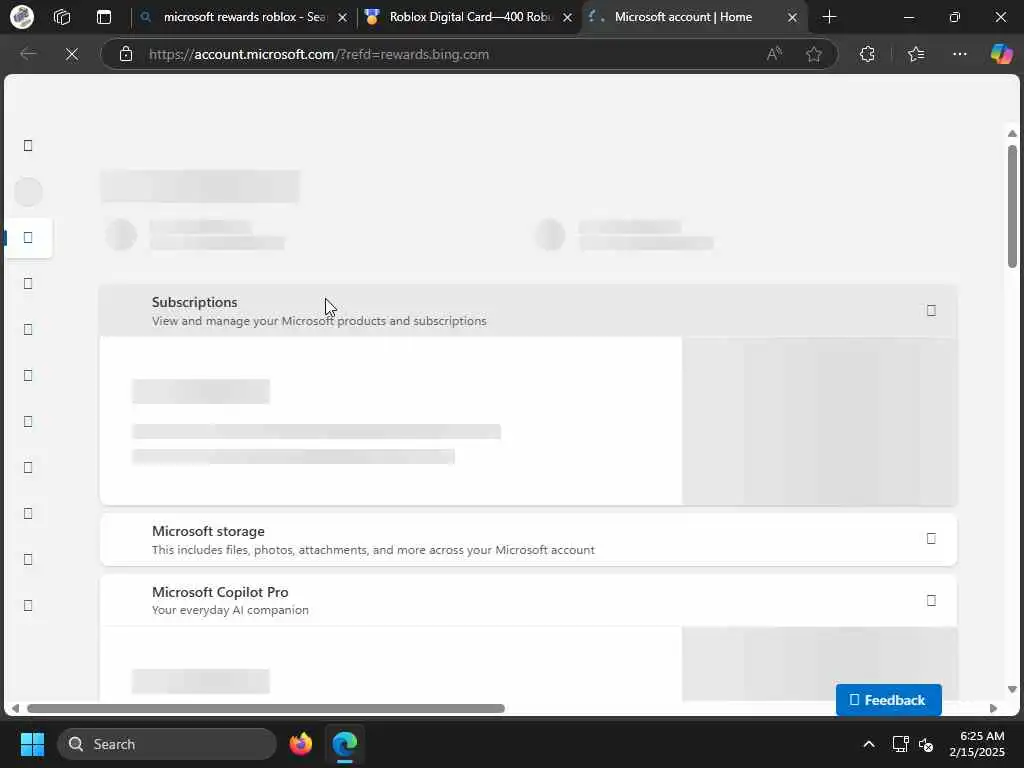Screen dimensions: 1024x768
Task: Open the Windows Start menu
Action: click(32, 744)
